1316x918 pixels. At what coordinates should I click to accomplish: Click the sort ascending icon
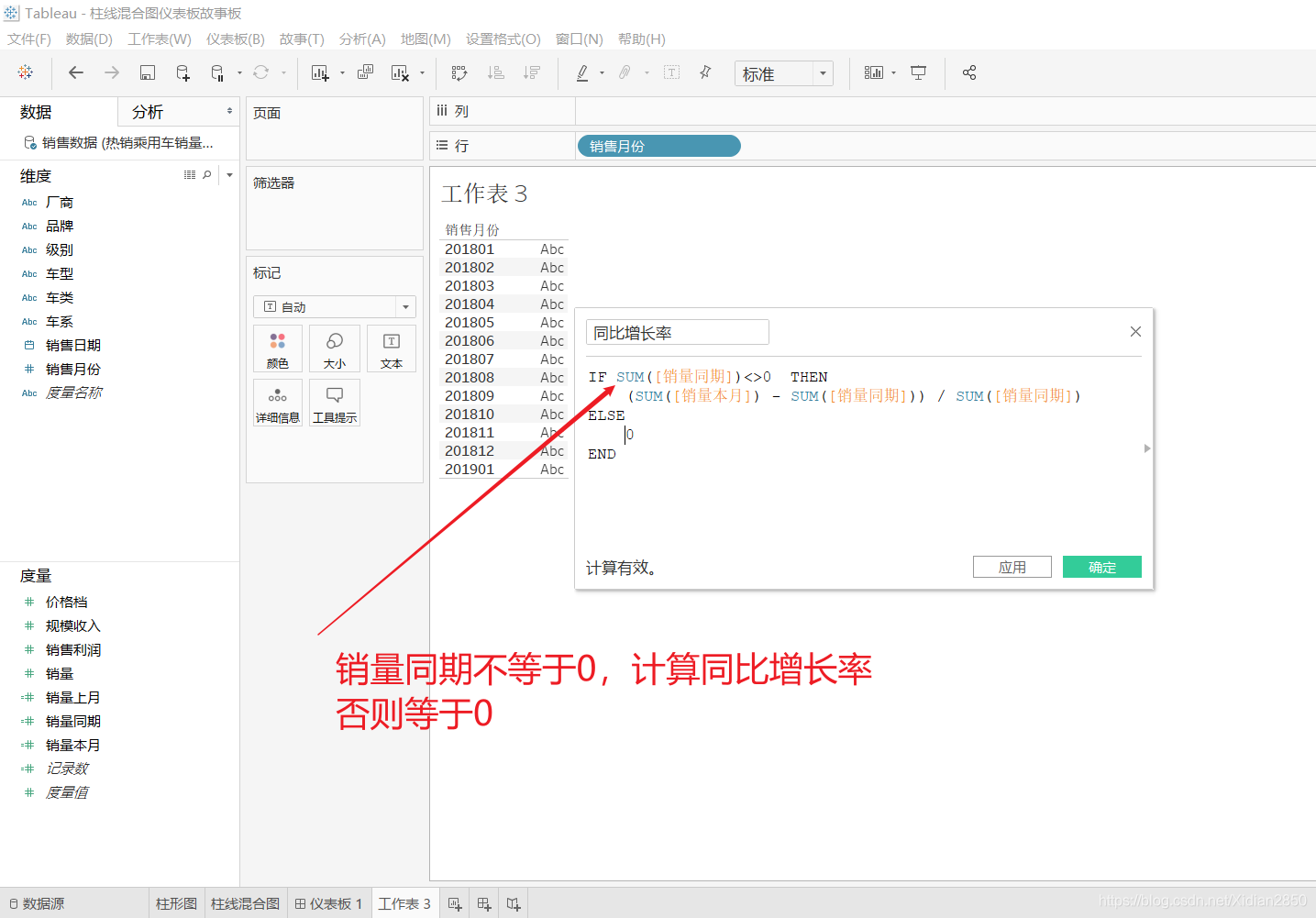pos(496,72)
